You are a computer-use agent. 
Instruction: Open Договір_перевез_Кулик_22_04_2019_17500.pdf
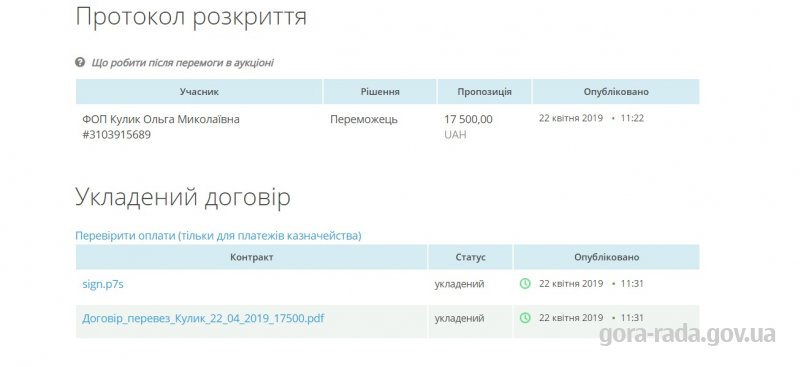click(x=203, y=319)
